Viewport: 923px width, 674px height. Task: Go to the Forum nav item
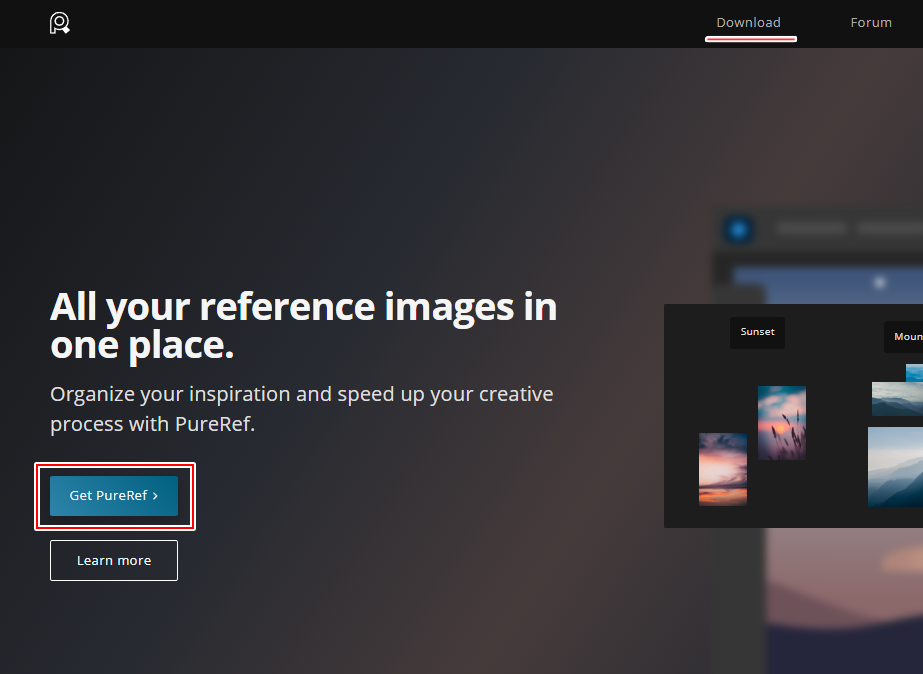[x=870, y=23]
